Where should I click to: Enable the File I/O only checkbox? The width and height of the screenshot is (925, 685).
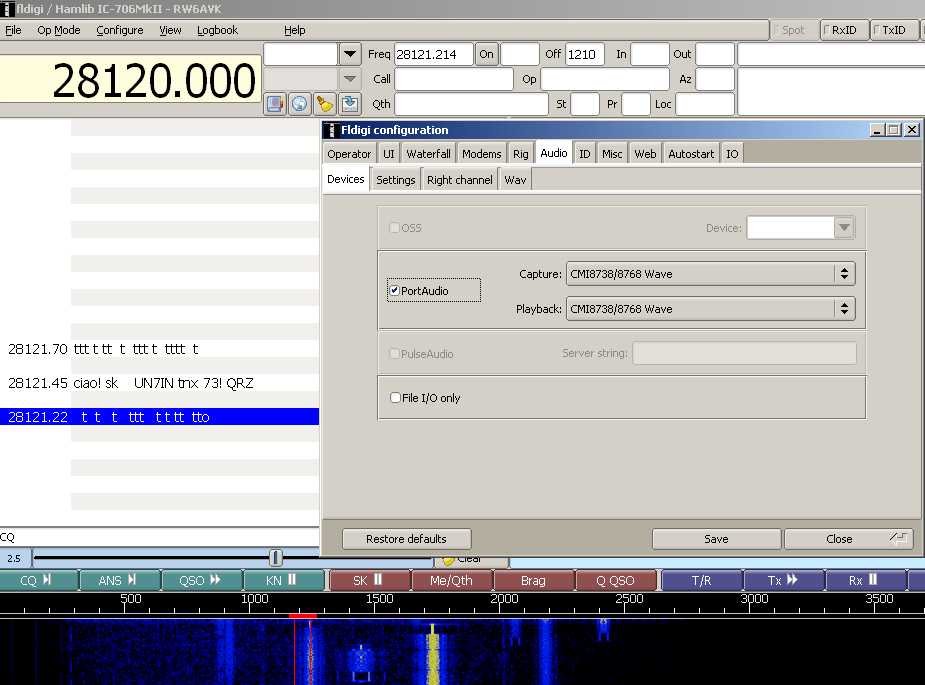(396, 398)
